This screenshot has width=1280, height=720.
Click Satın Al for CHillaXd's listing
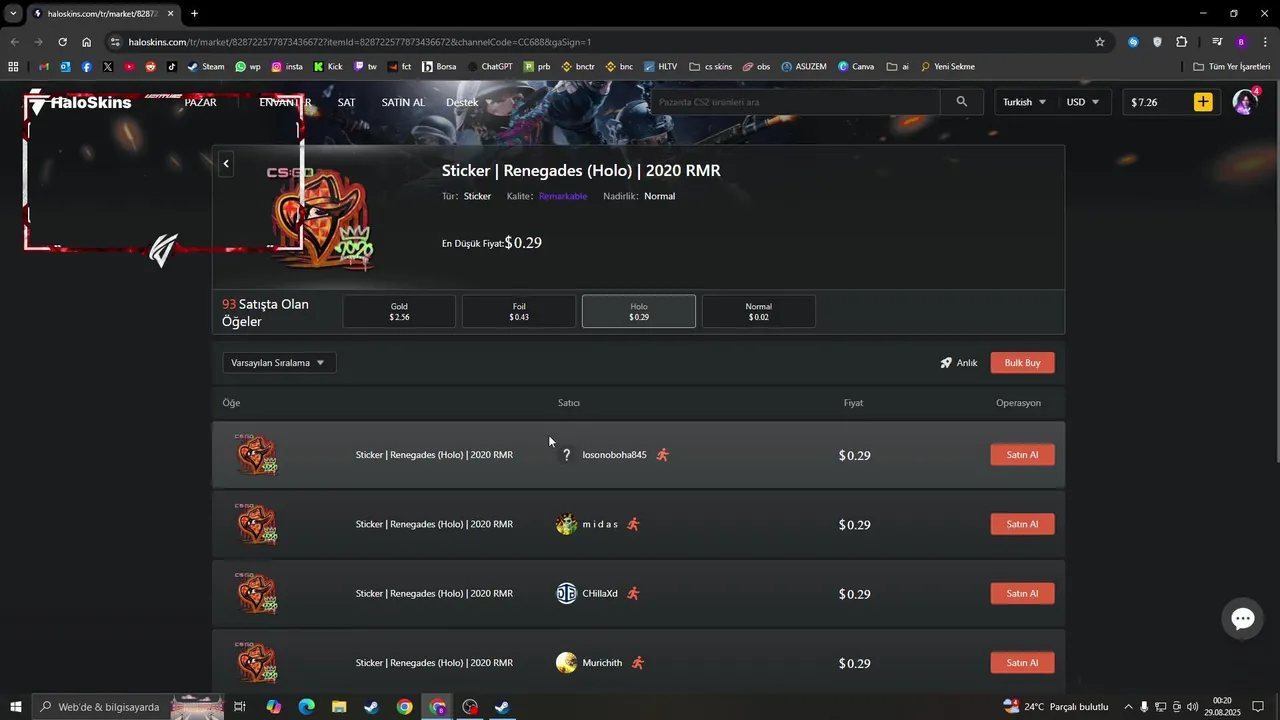tap(1022, 593)
